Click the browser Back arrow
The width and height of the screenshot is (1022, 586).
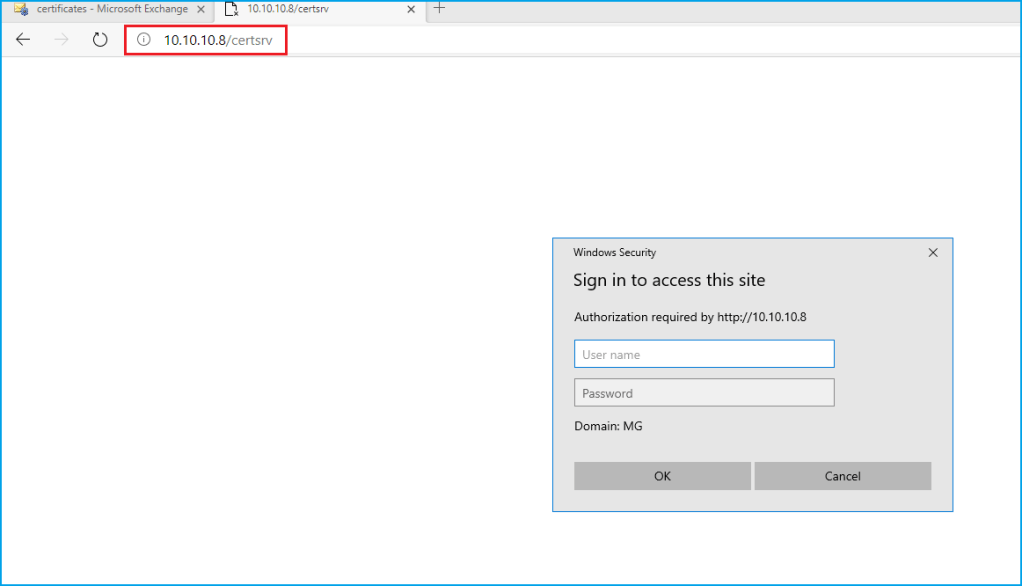click(x=23, y=40)
